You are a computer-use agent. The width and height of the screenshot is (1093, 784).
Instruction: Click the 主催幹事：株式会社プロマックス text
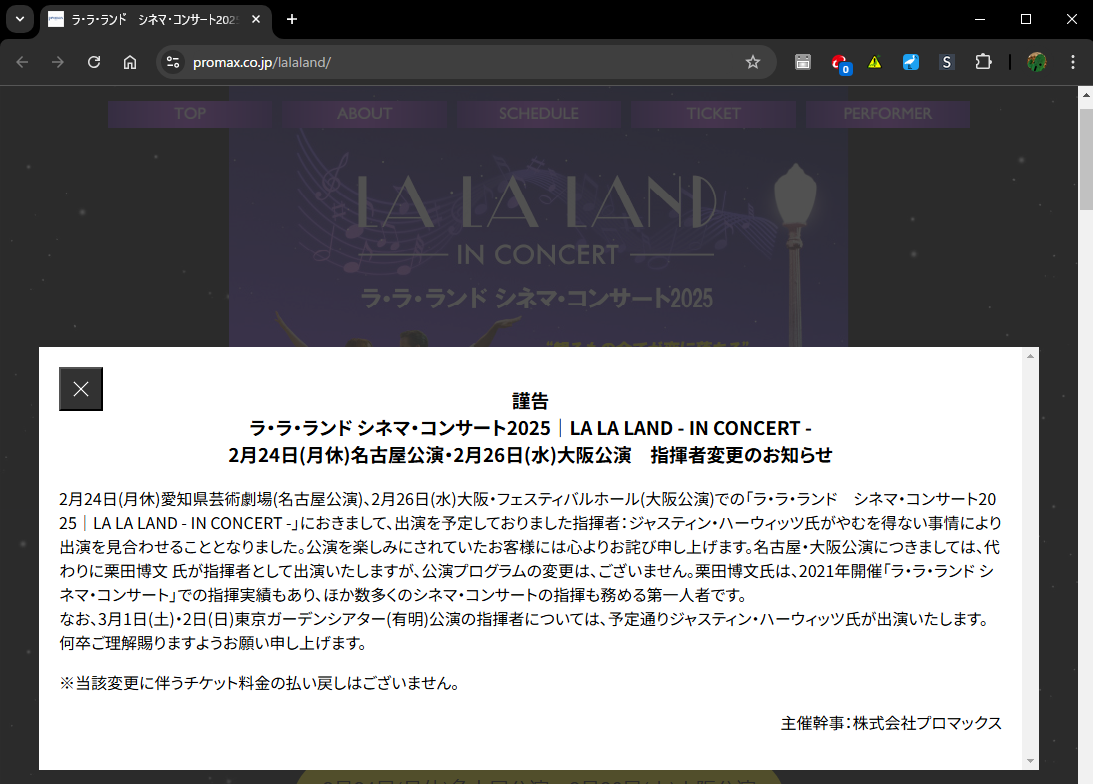tap(891, 723)
